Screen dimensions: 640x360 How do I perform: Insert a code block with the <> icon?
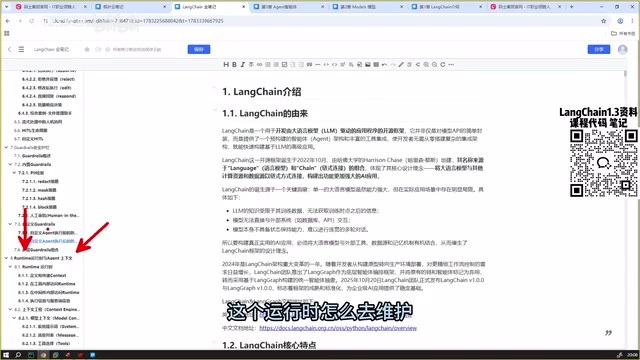click(x=334, y=64)
